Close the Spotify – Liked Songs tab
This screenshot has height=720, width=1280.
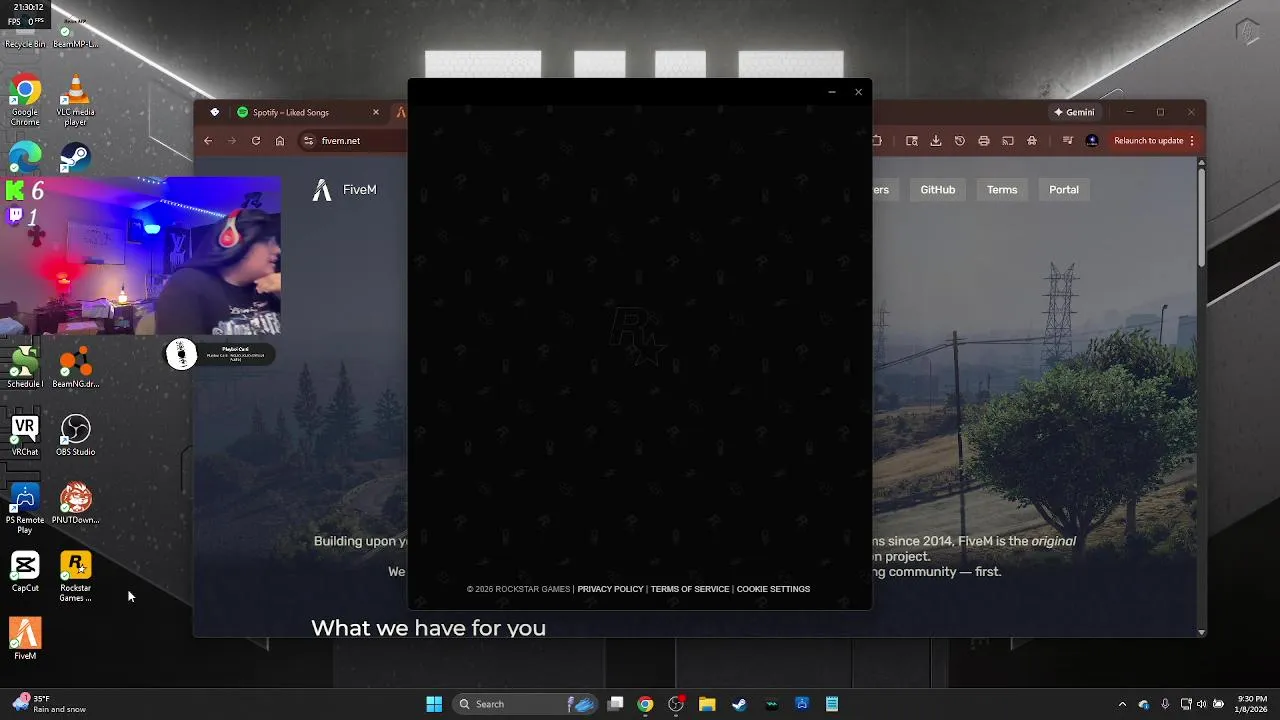[x=376, y=112]
